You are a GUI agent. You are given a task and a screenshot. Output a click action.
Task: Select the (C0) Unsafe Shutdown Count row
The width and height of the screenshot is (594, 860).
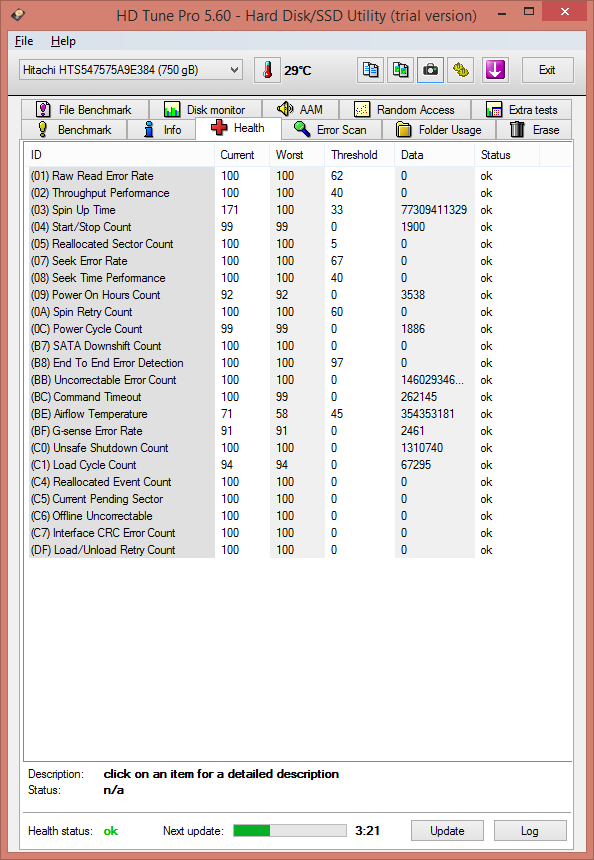pos(284,448)
